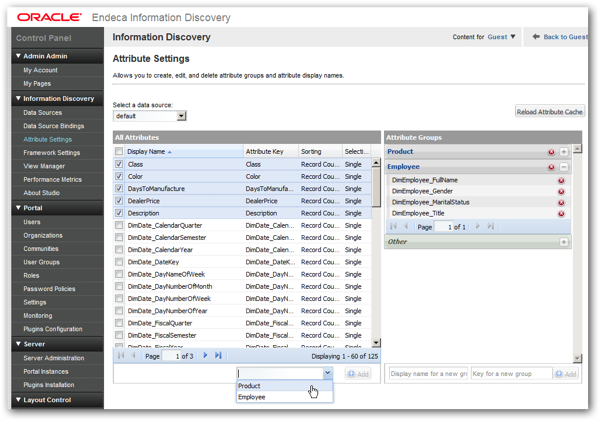600x421 pixels.
Task: Toggle the select-all attributes header checkbox
Action: (119, 152)
